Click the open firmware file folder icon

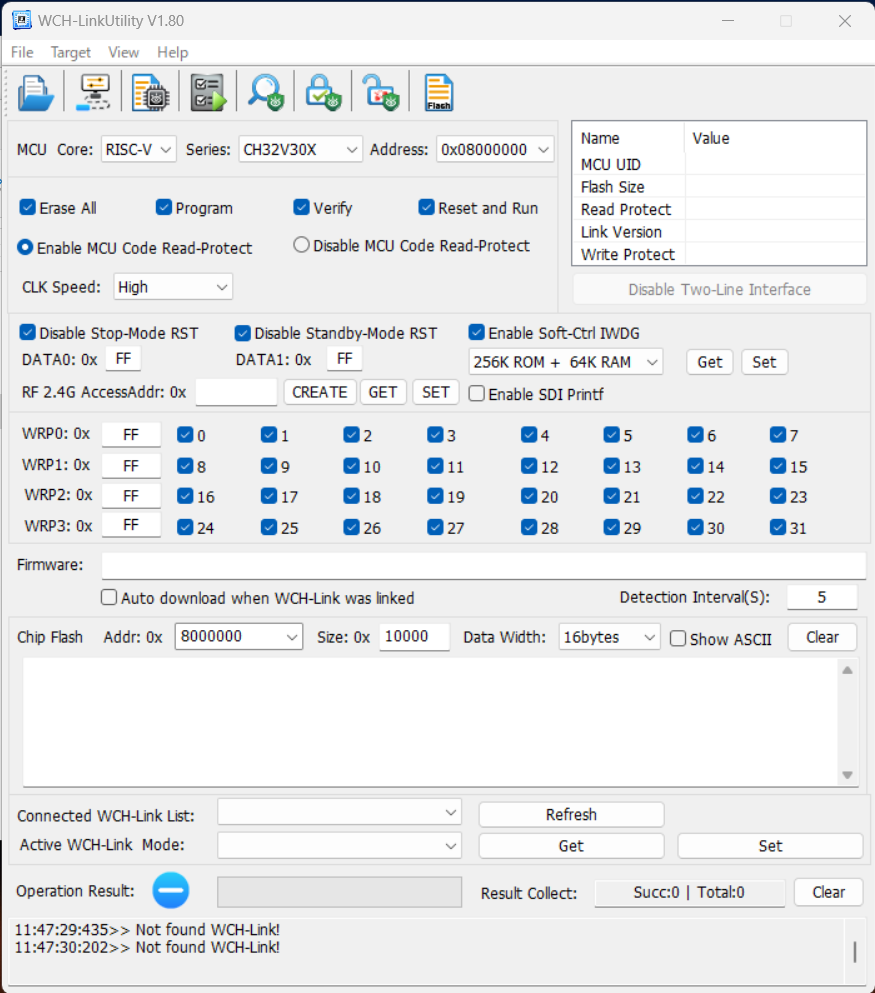[35, 92]
